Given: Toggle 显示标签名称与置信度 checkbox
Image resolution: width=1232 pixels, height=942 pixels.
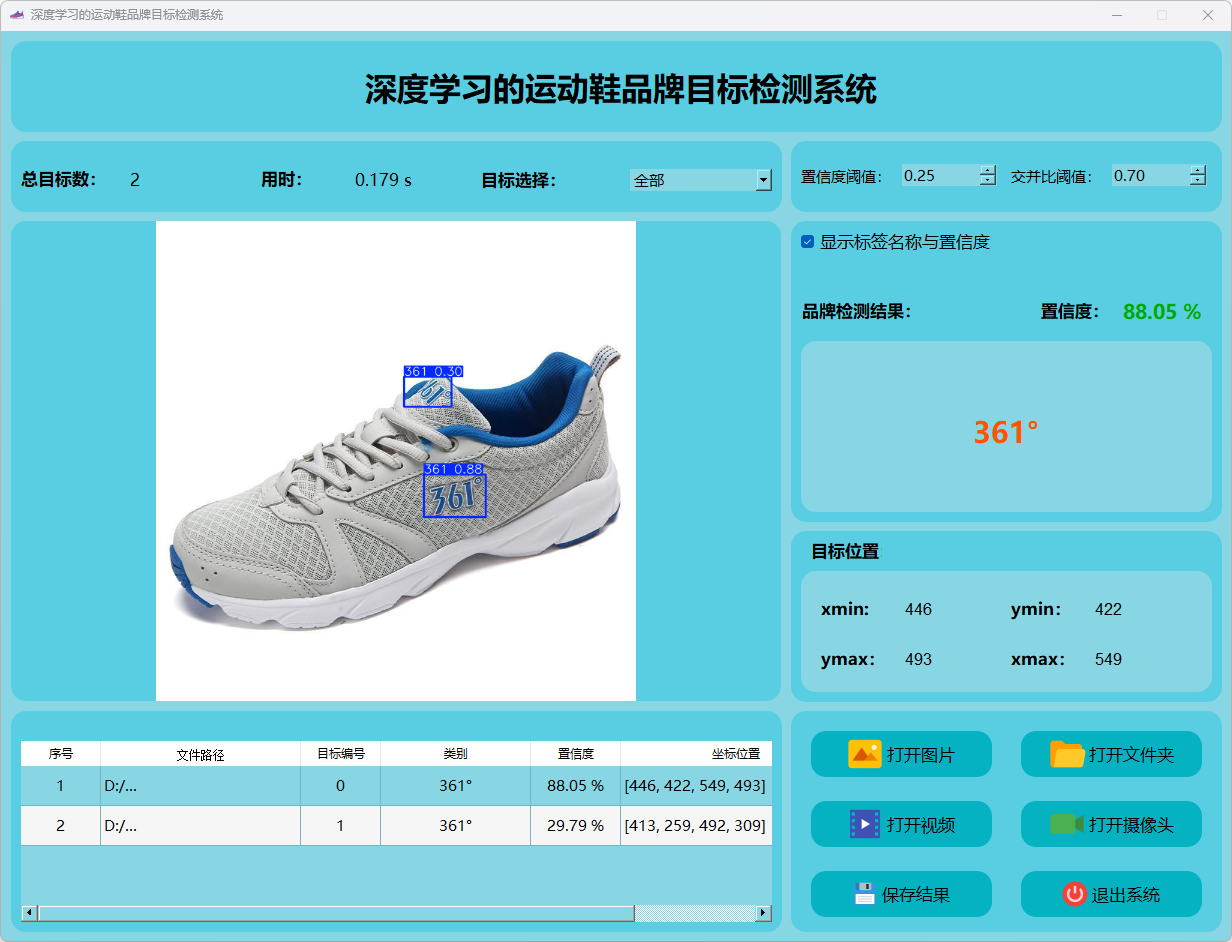Looking at the screenshot, I should coord(808,242).
